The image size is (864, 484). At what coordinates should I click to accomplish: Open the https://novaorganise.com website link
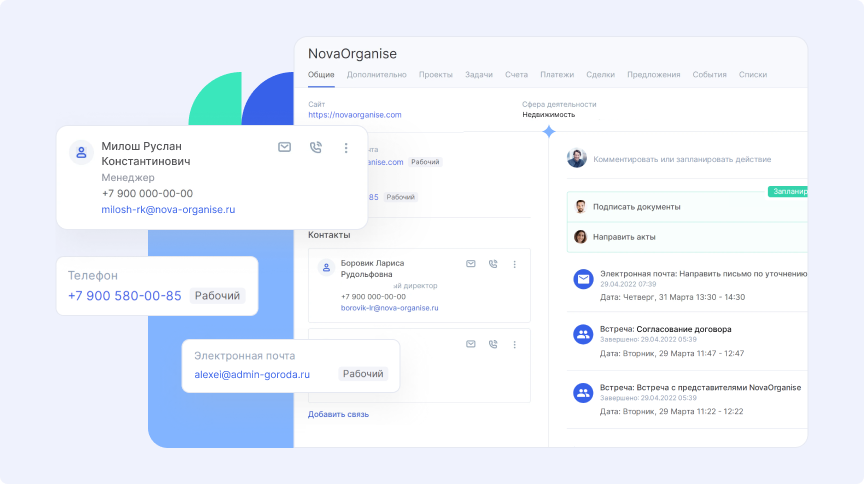pyautogui.click(x=355, y=115)
